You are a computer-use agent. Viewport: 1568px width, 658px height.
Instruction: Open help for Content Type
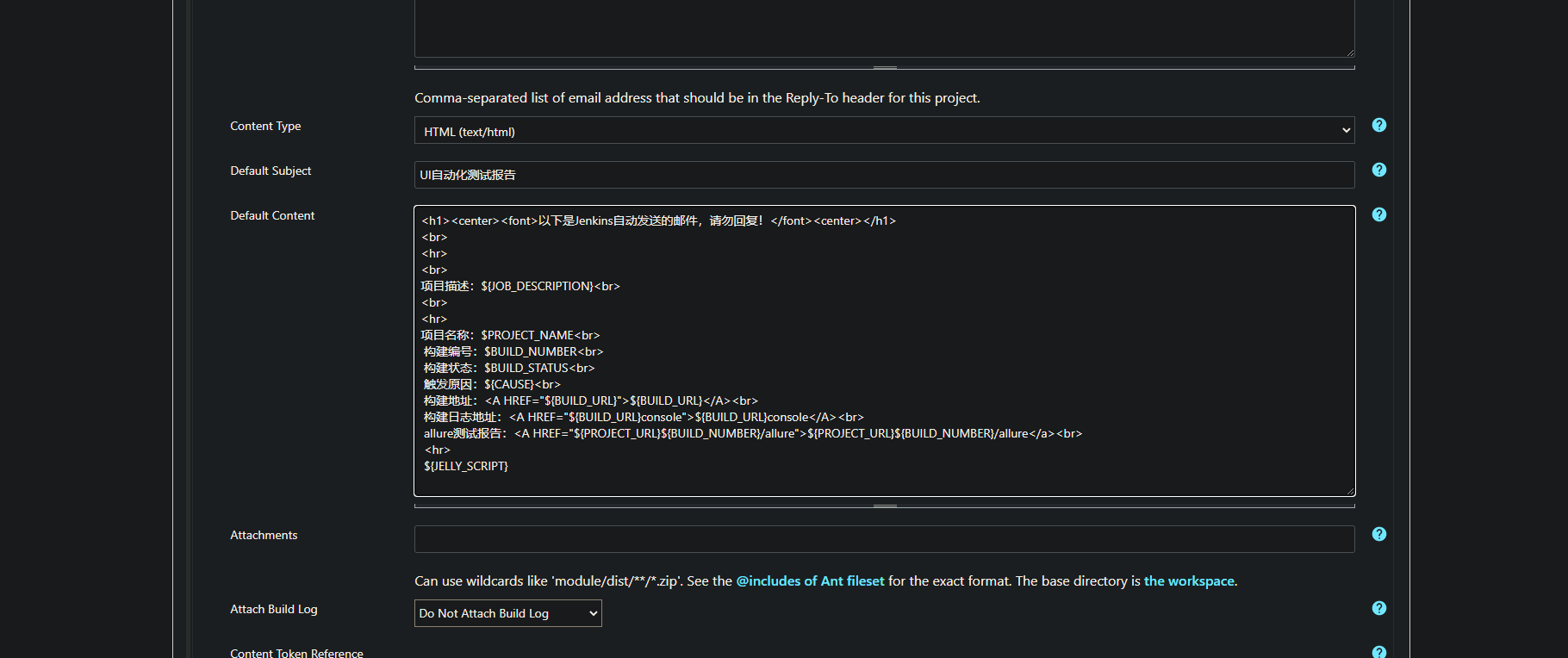pos(1379,125)
